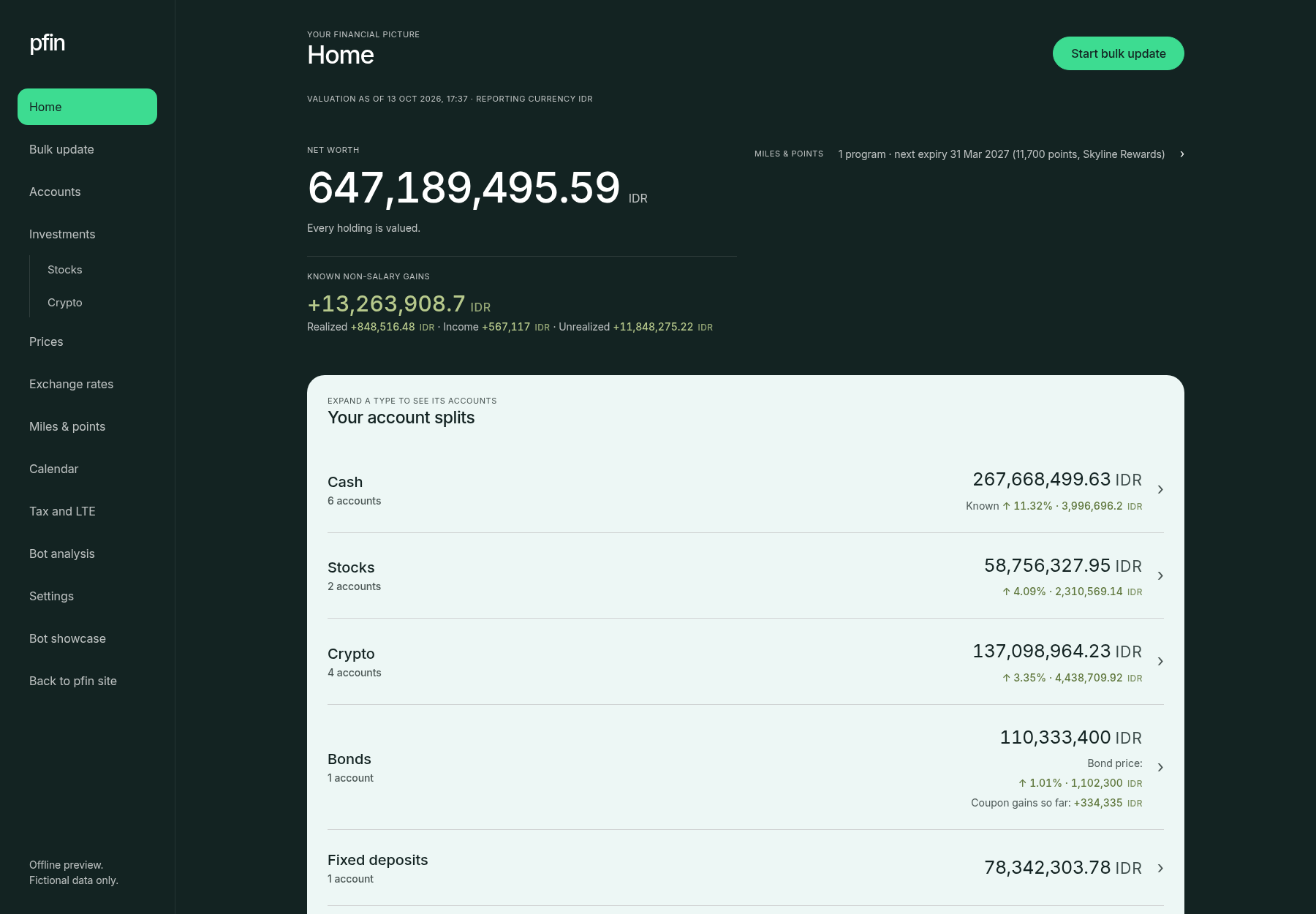Image resolution: width=1316 pixels, height=914 pixels.
Task: Click net worth 647,189,495.59 value
Action: [x=464, y=188]
